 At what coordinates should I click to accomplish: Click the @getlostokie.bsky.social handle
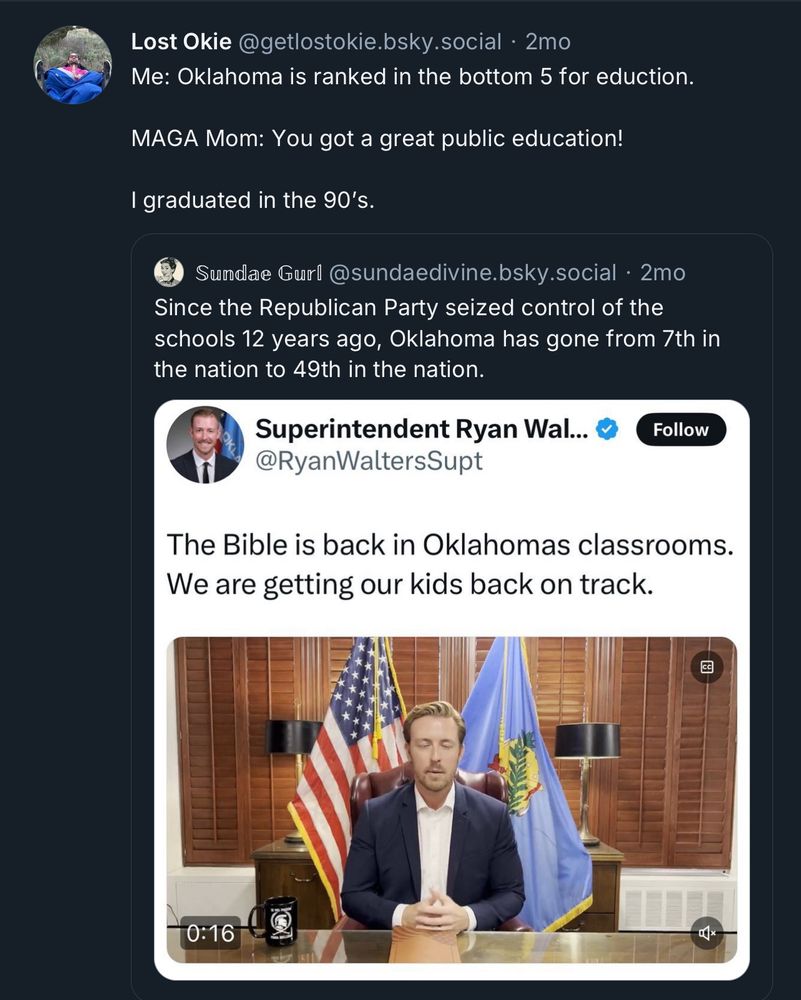pos(369,42)
